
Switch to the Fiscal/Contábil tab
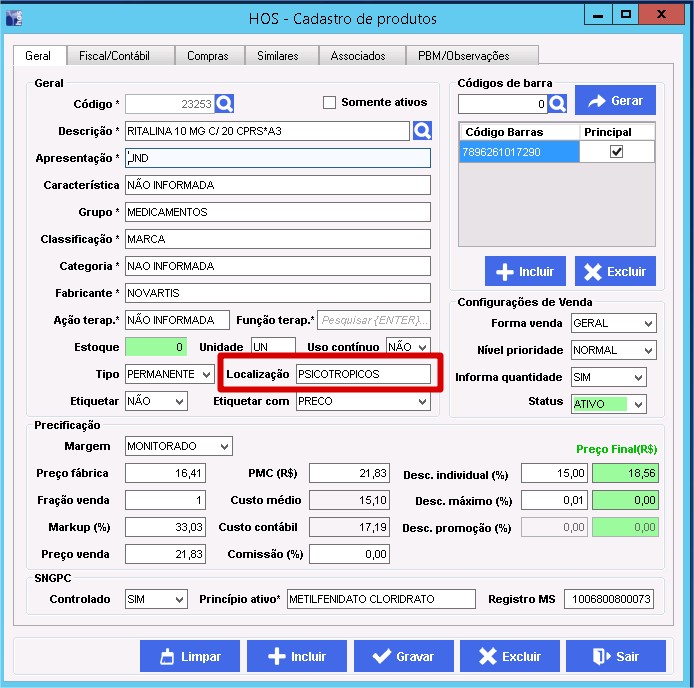(120, 56)
